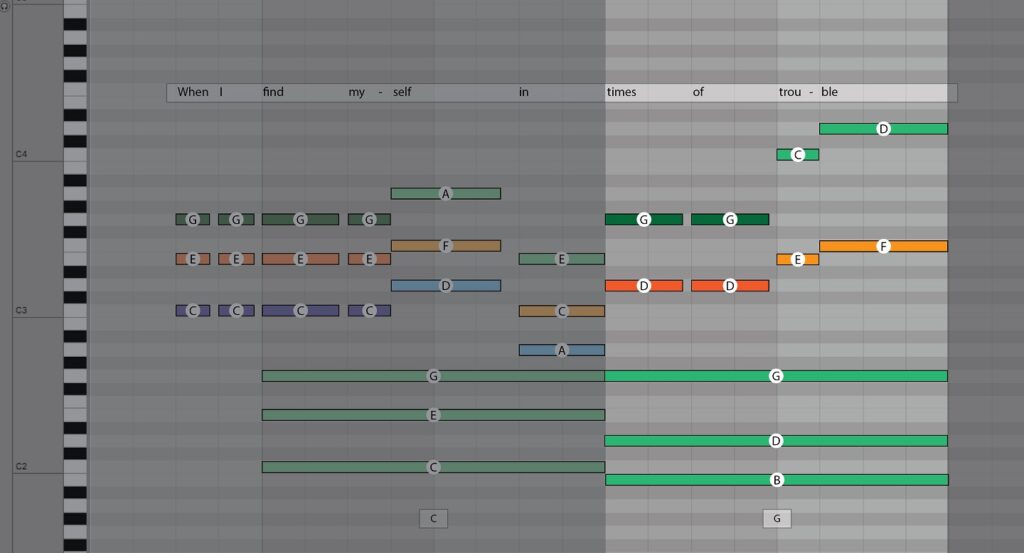Image resolution: width=1024 pixels, height=553 pixels.
Task: Select the blue A note under 'in'
Action: 562,350
